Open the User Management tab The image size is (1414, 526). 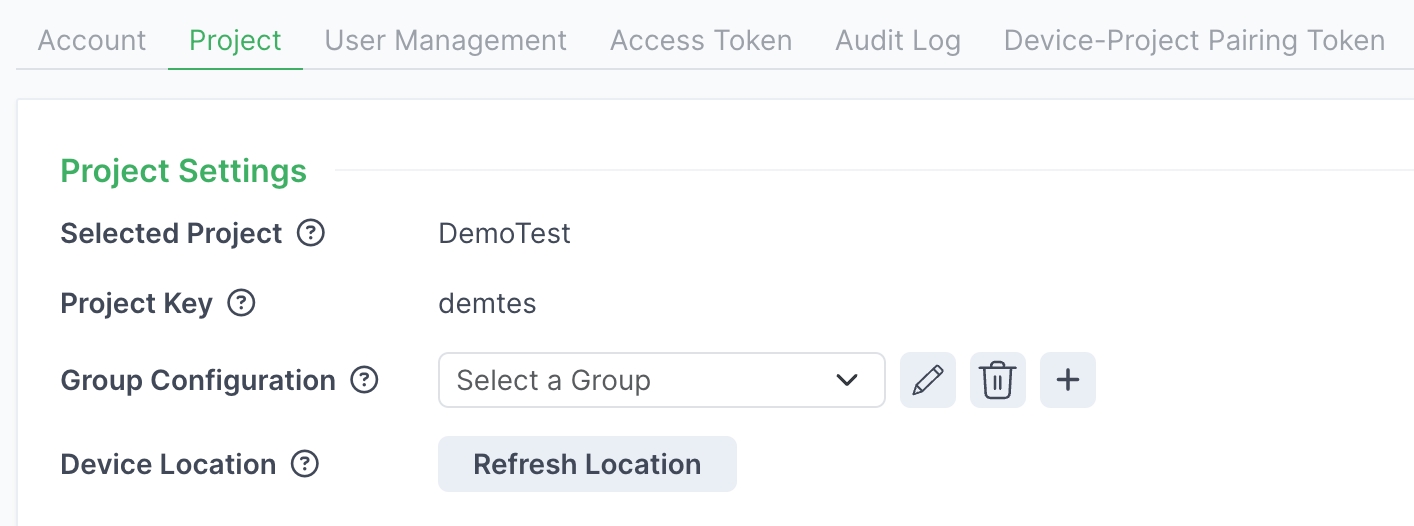(x=446, y=41)
